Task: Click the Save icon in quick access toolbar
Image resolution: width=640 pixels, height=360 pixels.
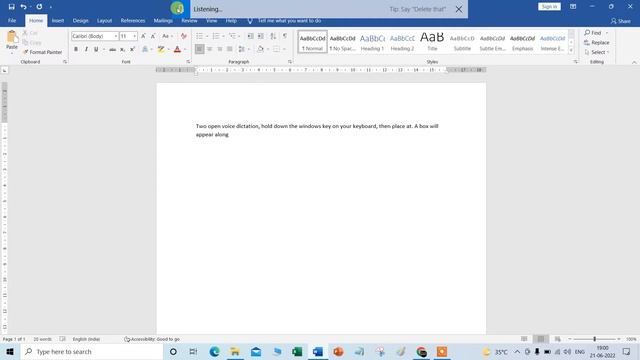Action: point(11,7)
